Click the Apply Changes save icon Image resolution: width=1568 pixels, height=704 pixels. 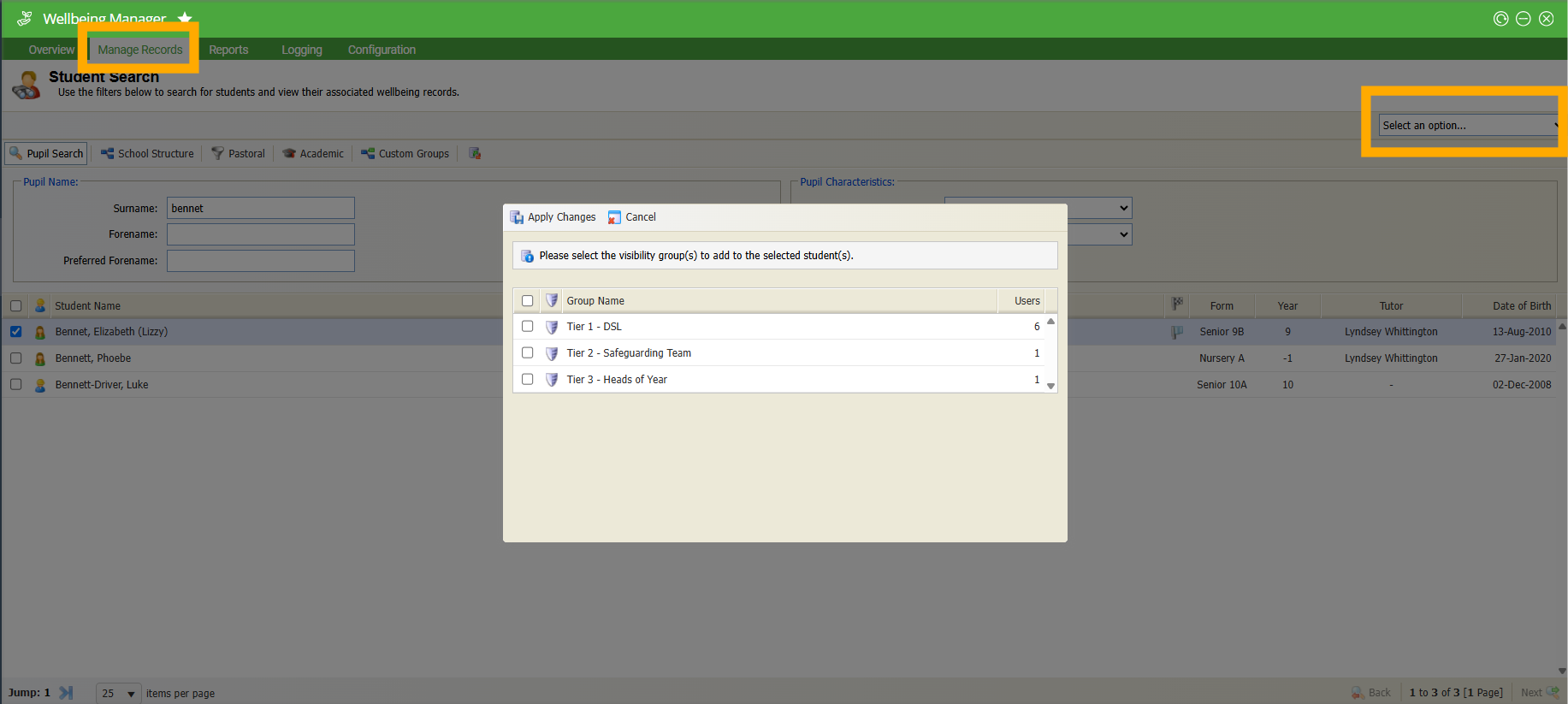pos(517,217)
